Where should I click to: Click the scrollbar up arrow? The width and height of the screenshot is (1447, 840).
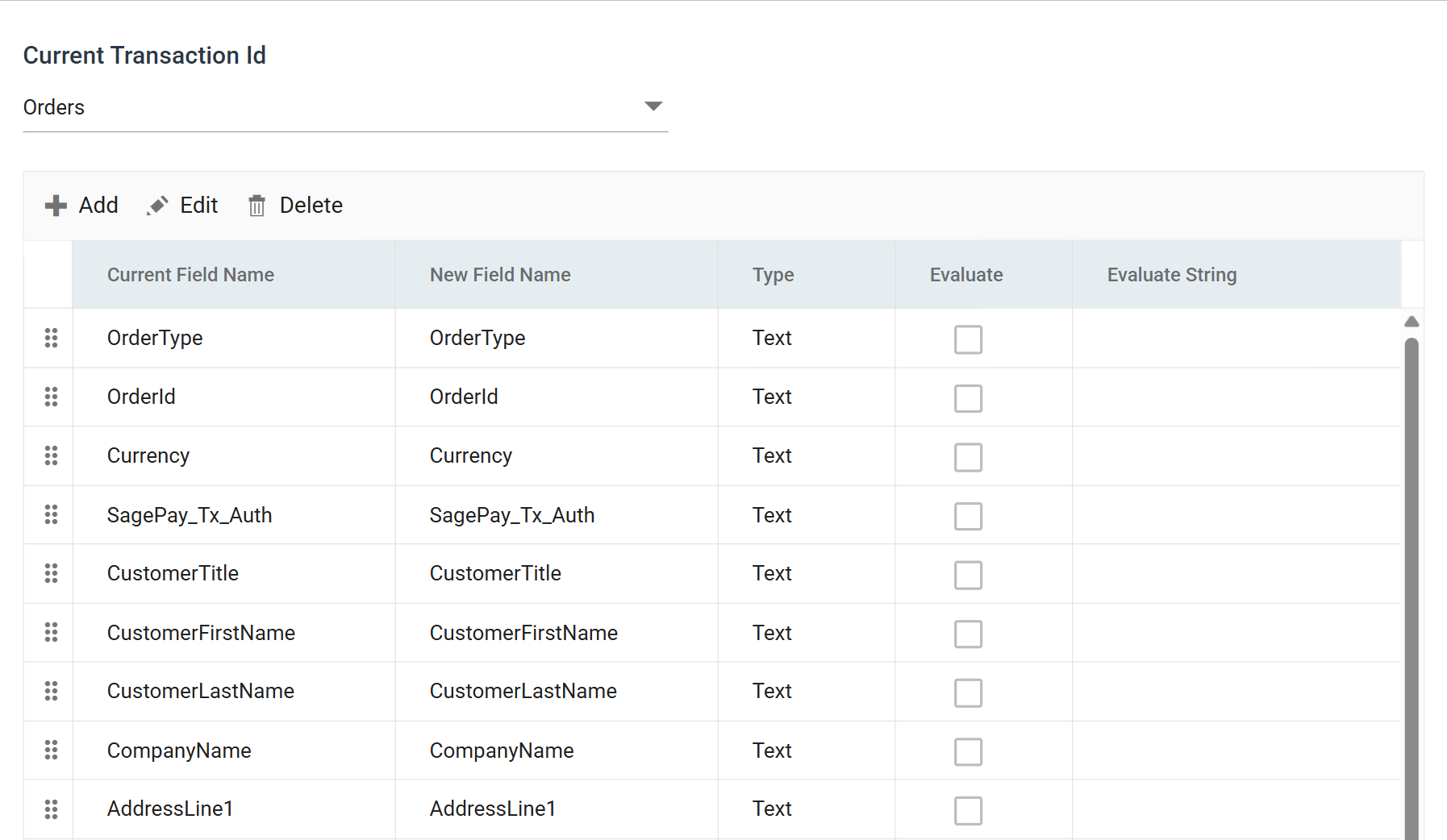pyautogui.click(x=1412, y=322)
